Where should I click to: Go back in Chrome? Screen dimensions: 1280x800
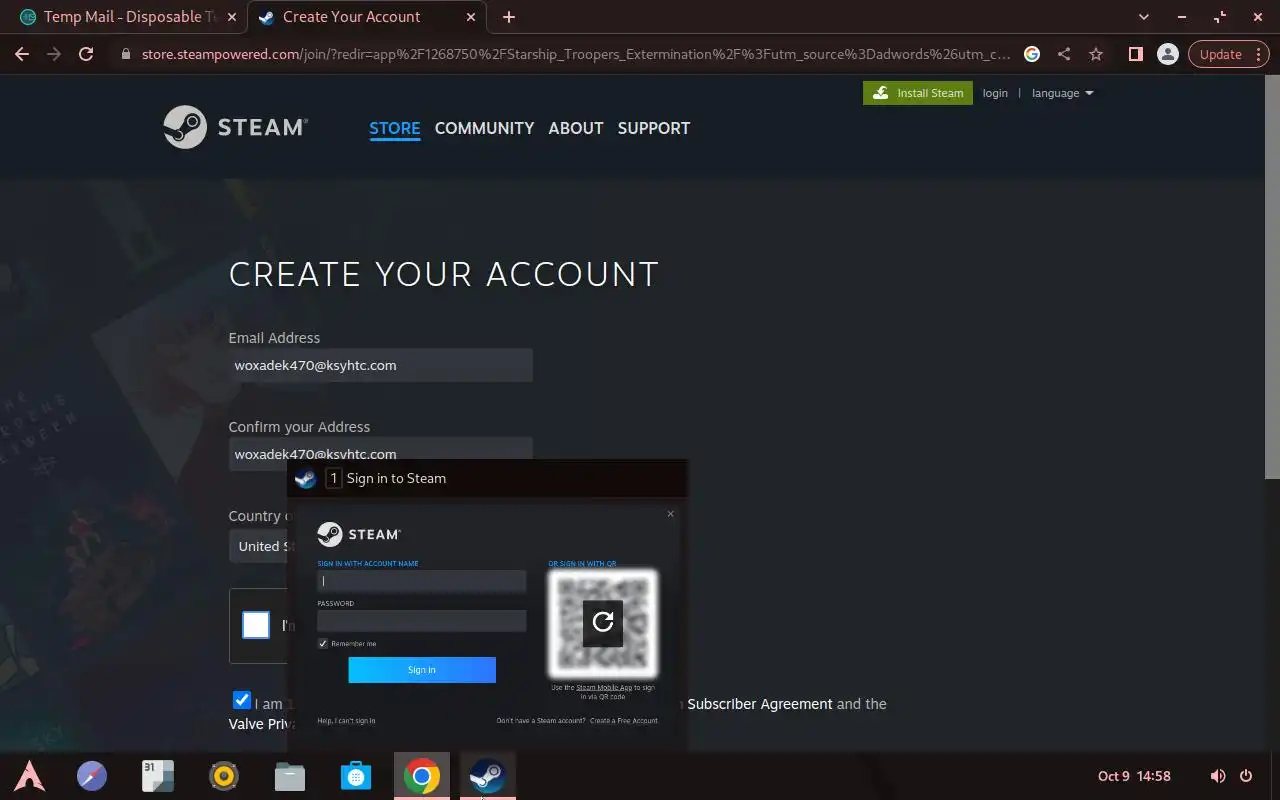pos(22,54)
